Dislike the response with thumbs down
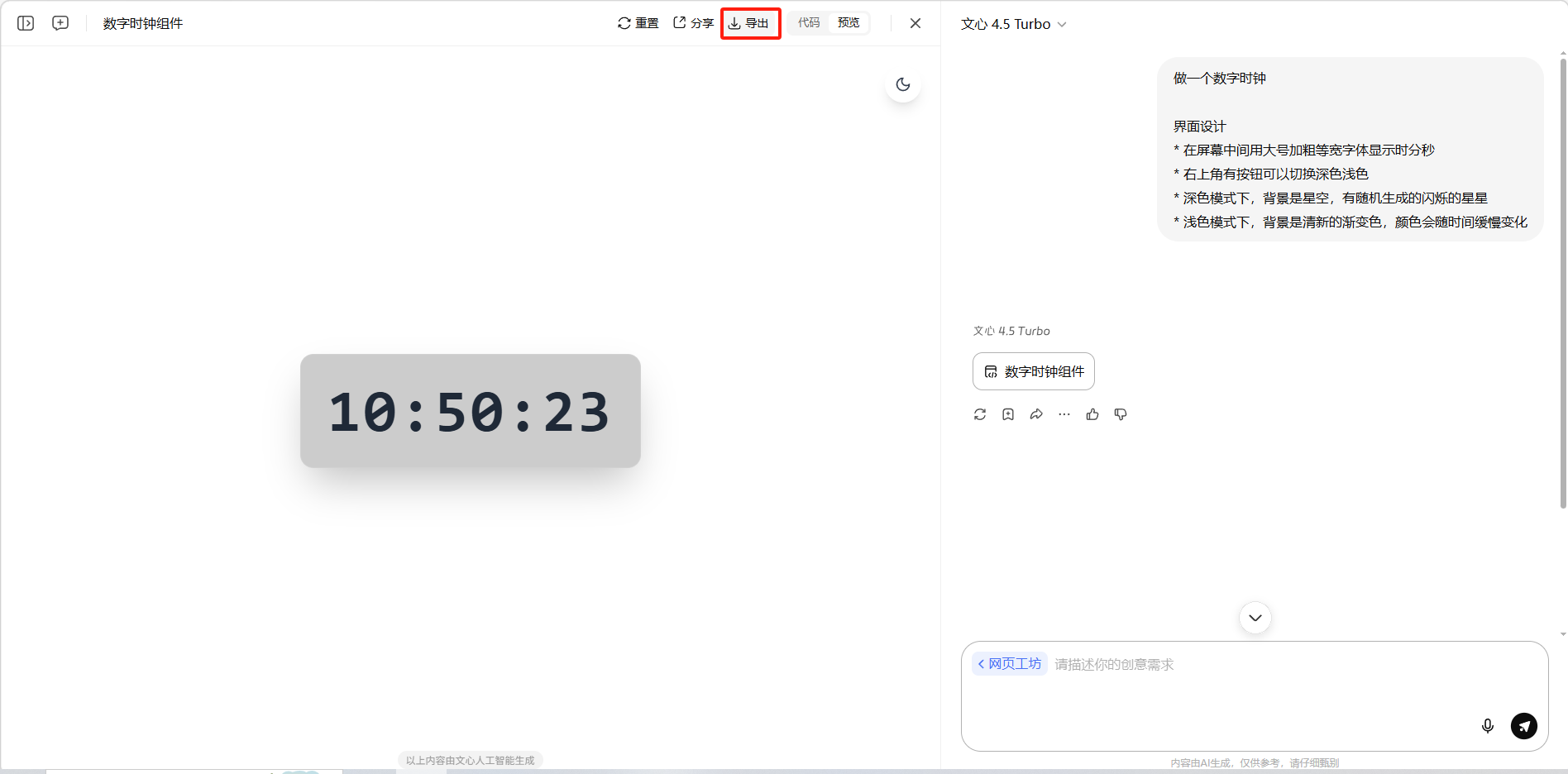Screen dimensions: 1568x774 (x=1121, y=414)
